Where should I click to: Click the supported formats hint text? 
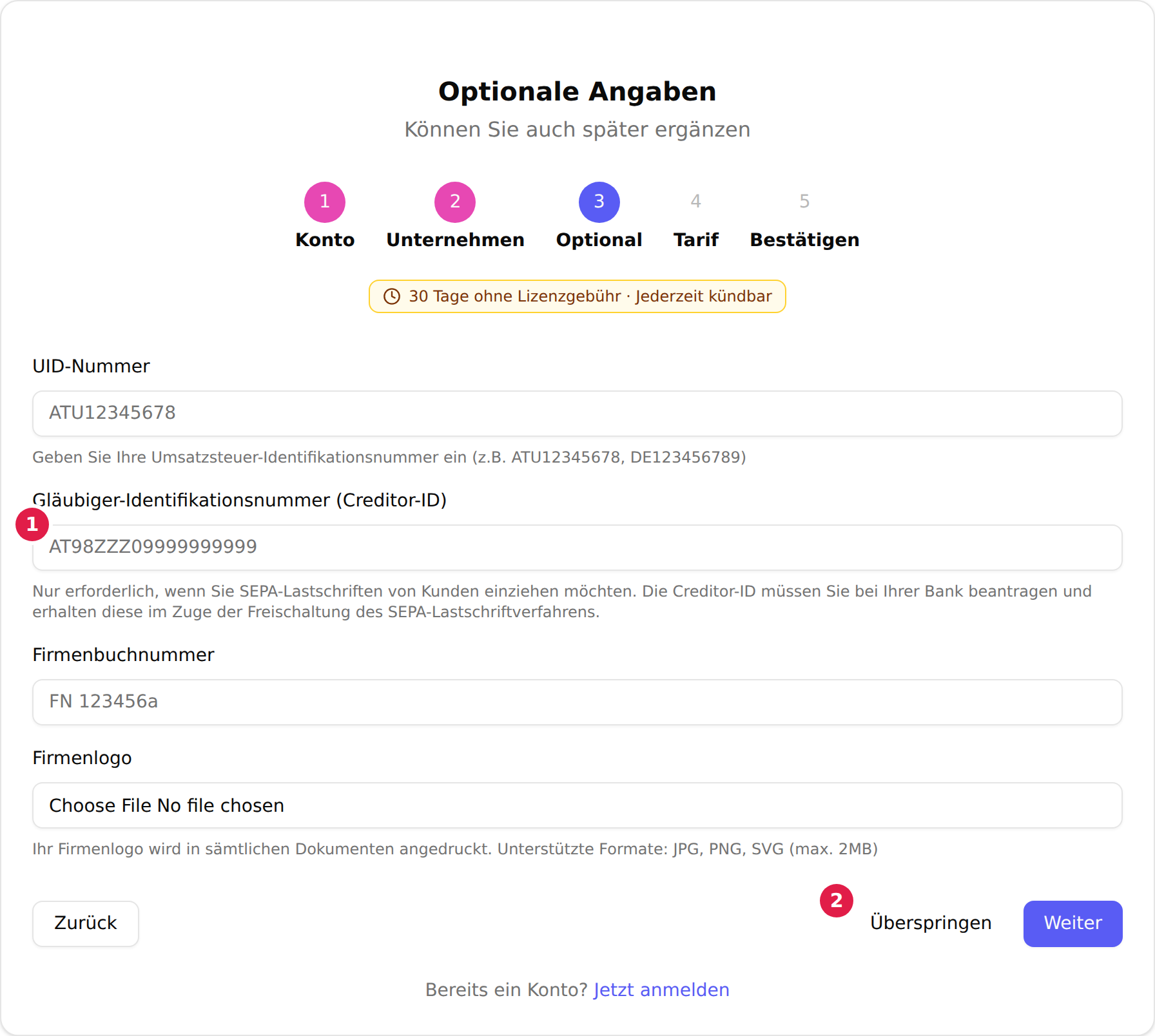pyautogui.click(x=455, y=849)
